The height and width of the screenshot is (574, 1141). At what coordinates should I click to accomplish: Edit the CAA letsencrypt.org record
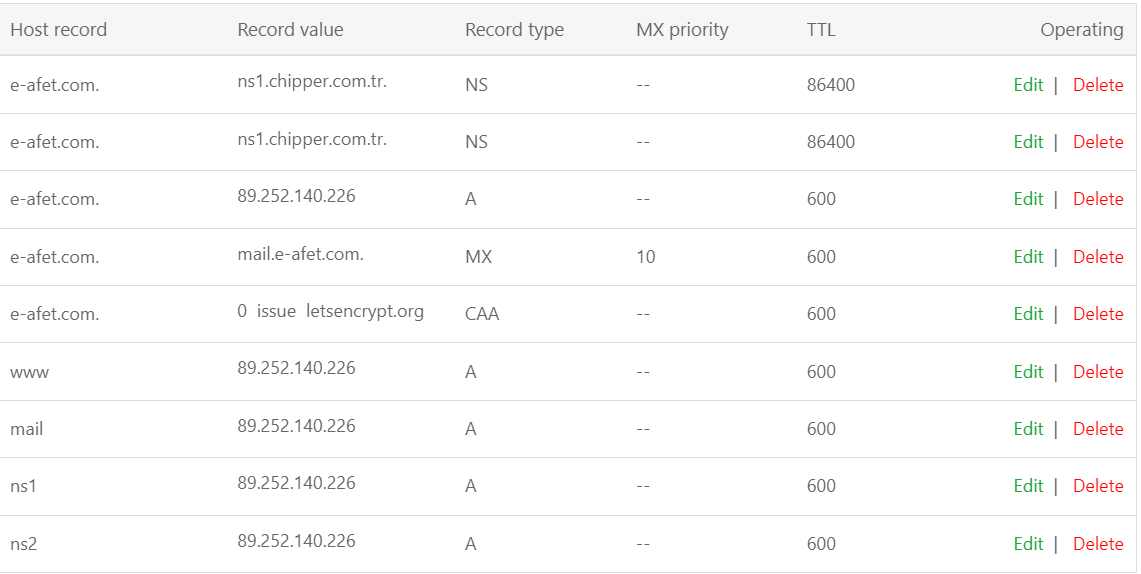[x=1028, y=314]
